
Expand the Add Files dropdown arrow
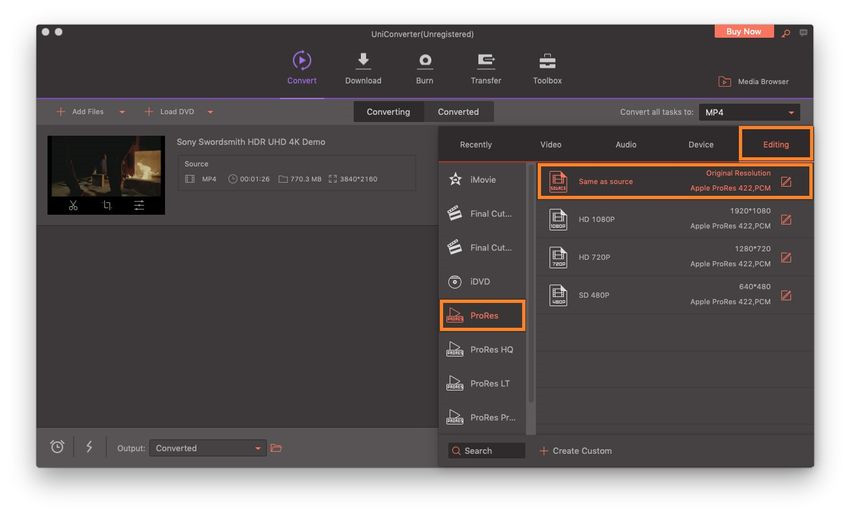pyautogui.click(x=122, y=112)
